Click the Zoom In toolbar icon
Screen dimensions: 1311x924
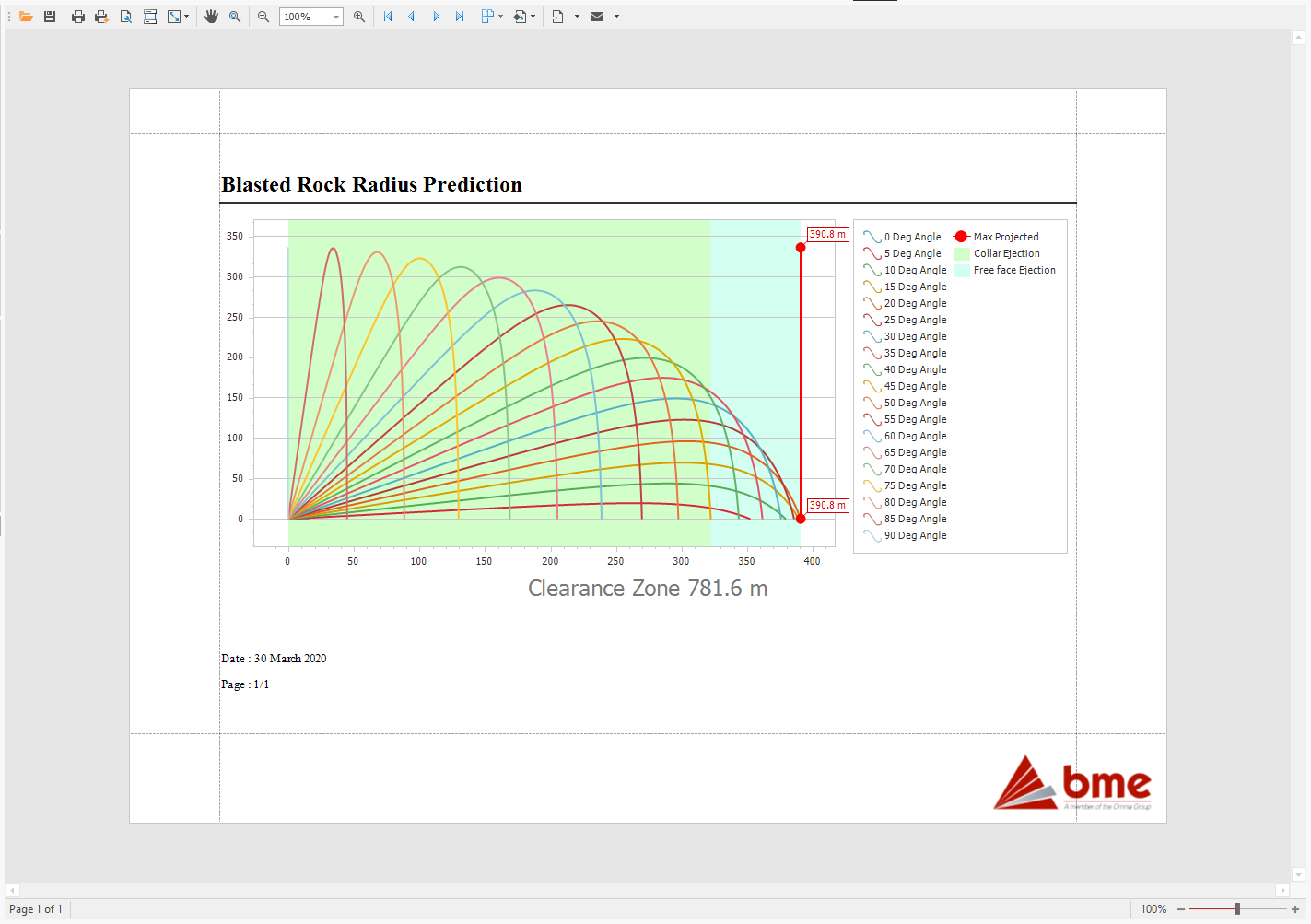coord(359,17)
